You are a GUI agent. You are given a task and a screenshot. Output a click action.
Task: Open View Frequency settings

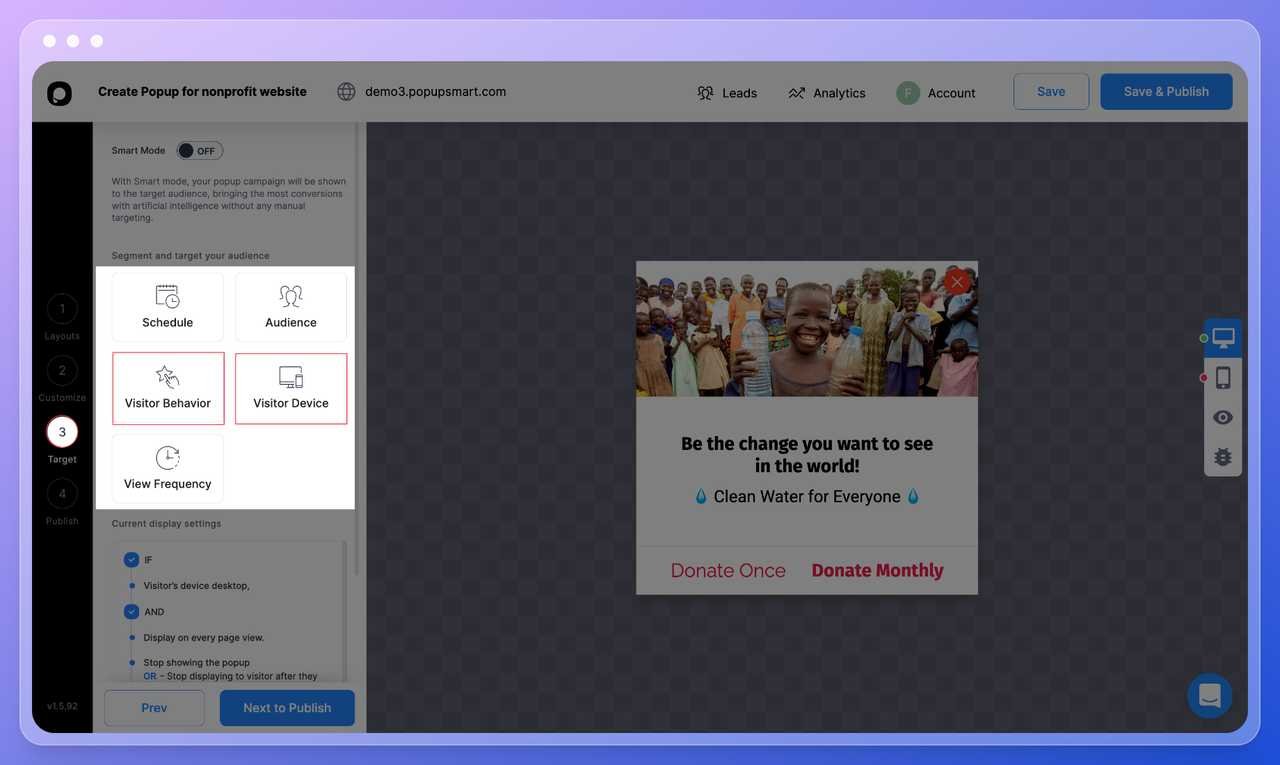tap(167, 468)
